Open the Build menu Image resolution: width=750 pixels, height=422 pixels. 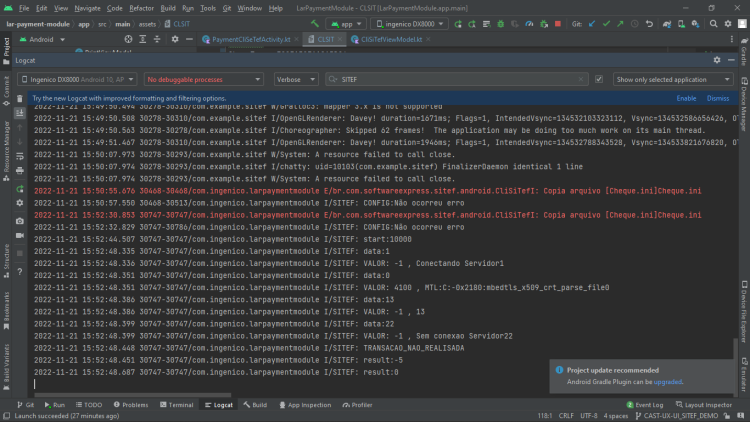coord(168,8)
